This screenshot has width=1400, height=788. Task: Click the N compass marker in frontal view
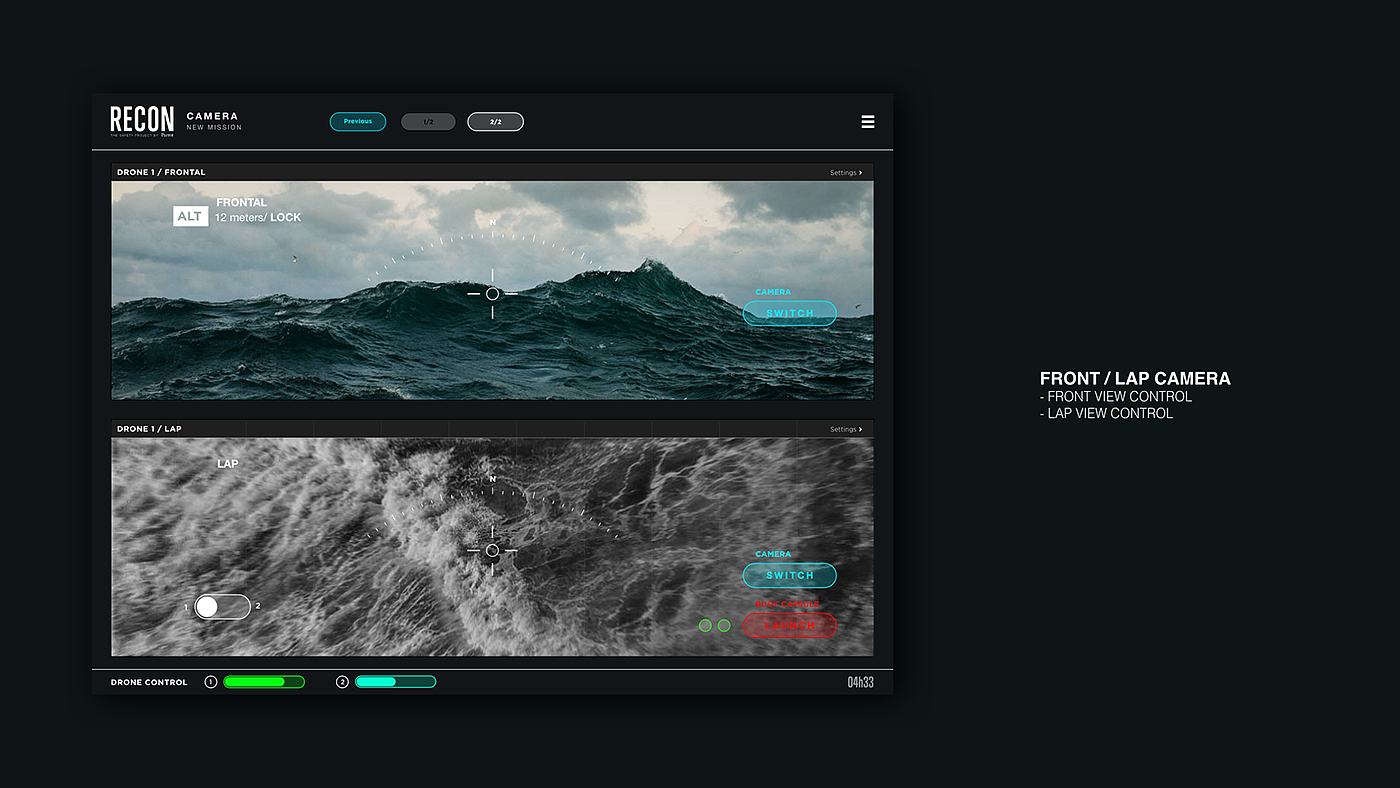pos(492,222)
